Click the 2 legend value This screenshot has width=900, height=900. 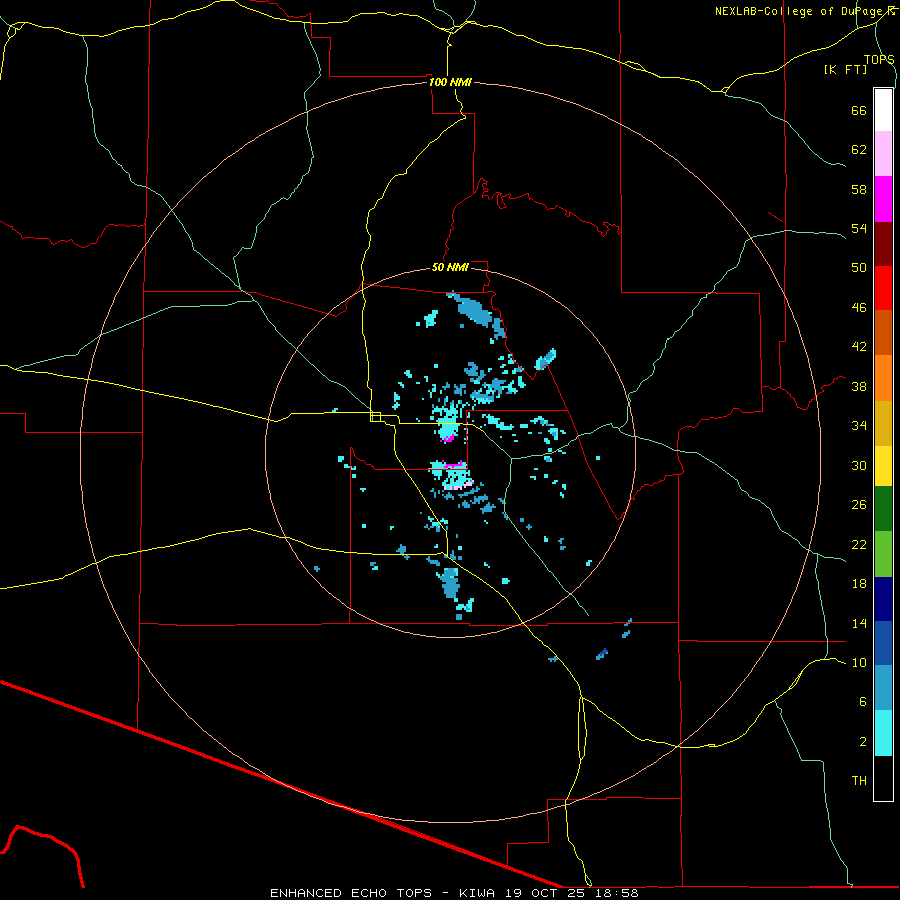coord(863,742)
